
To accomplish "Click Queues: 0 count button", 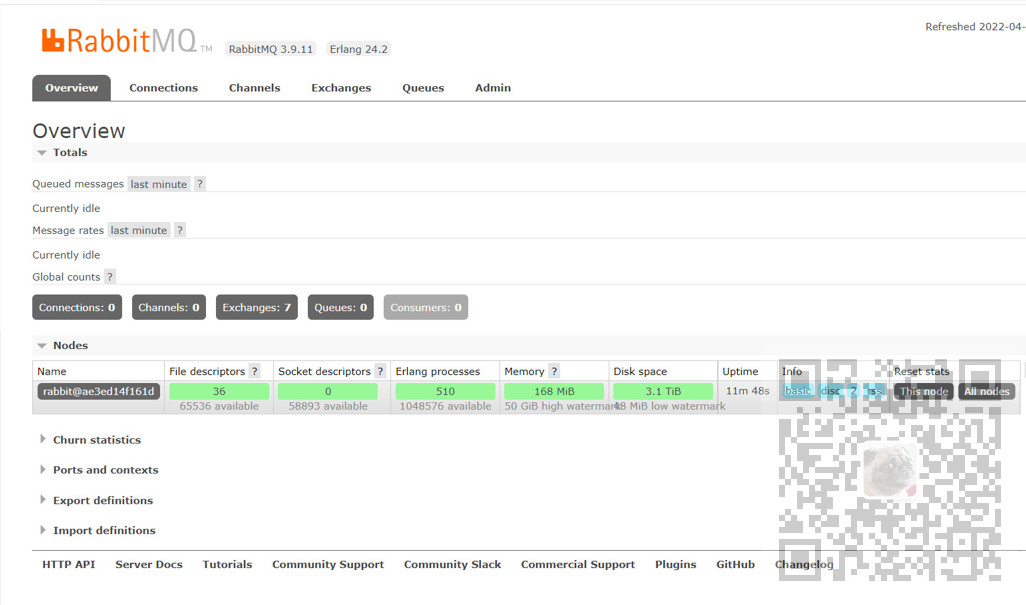I will (x=340, y=307).
